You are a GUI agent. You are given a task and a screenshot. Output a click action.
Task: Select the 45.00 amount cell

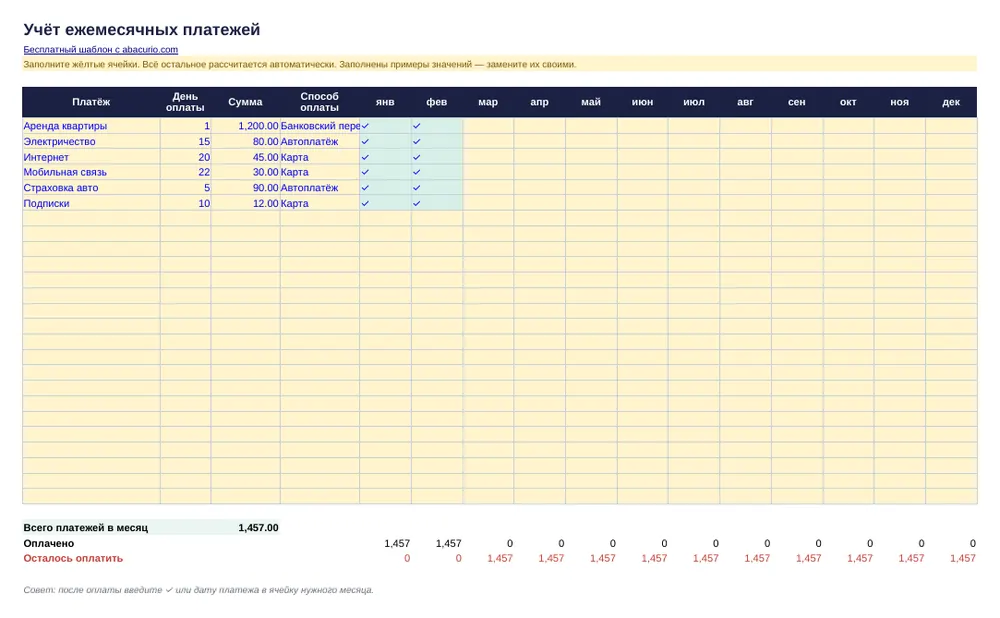246,157
